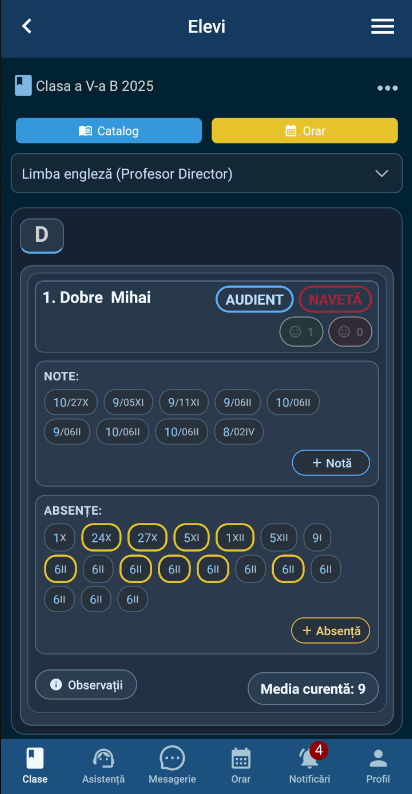Toggle the NAVETĂ status badge

point(336,299)
